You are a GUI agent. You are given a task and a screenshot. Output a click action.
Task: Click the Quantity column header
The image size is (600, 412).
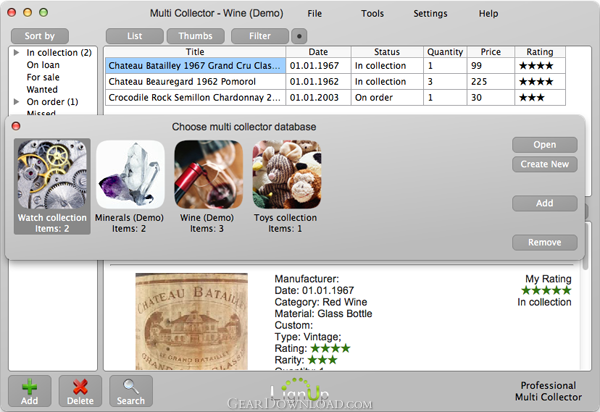[445, 52]
